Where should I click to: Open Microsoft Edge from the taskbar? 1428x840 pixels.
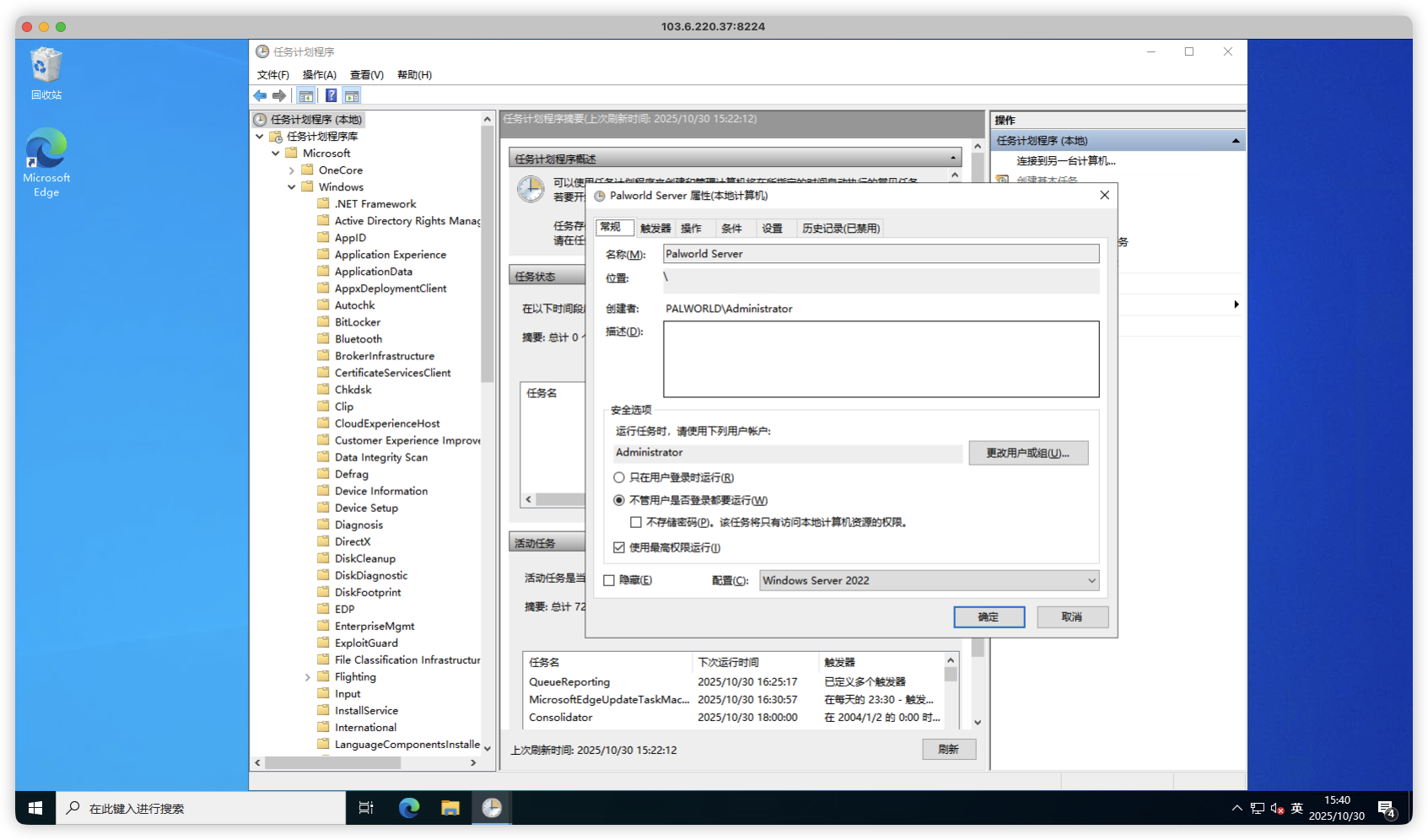[409, 808]
